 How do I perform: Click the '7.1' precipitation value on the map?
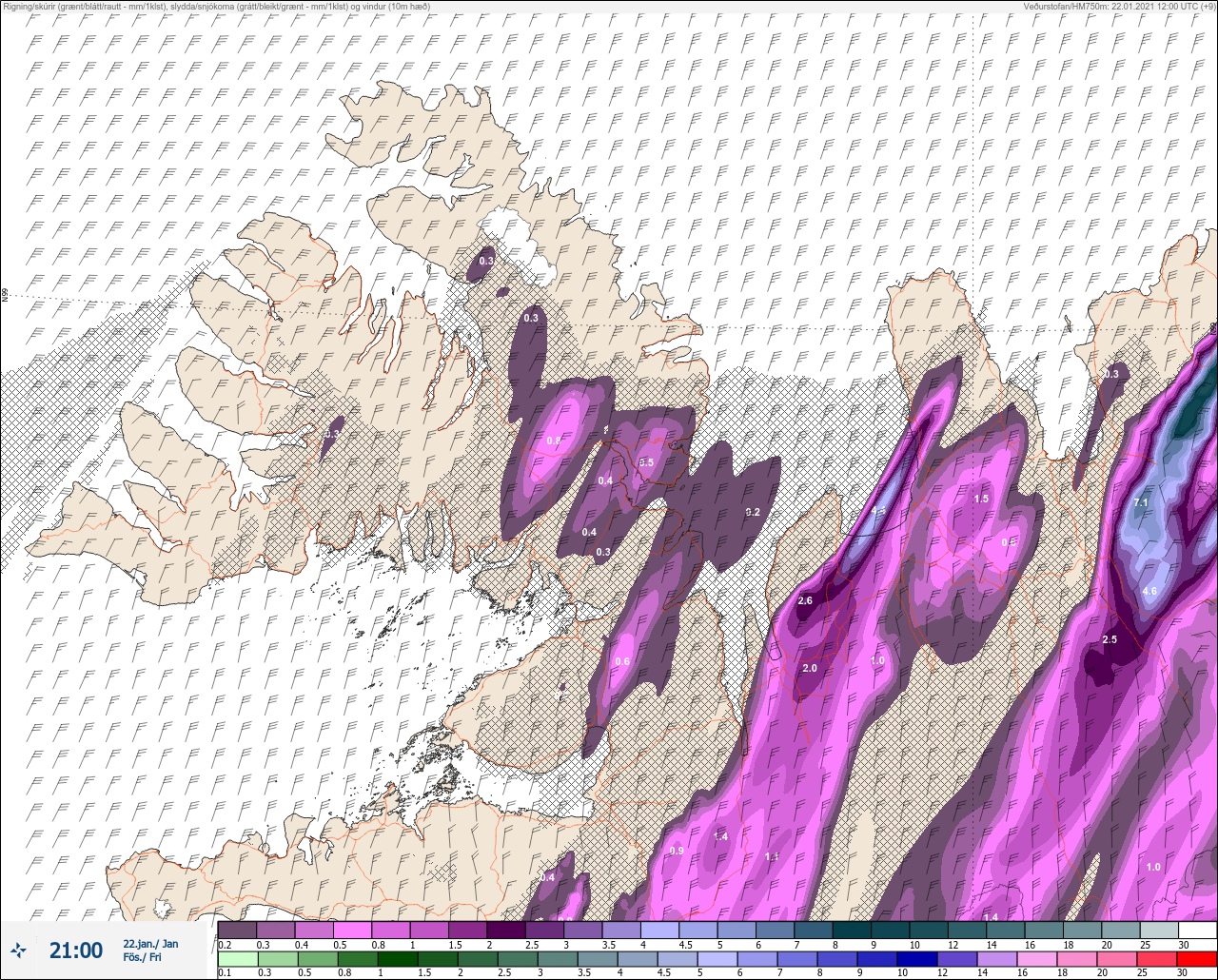click(x=1143, y=502)
